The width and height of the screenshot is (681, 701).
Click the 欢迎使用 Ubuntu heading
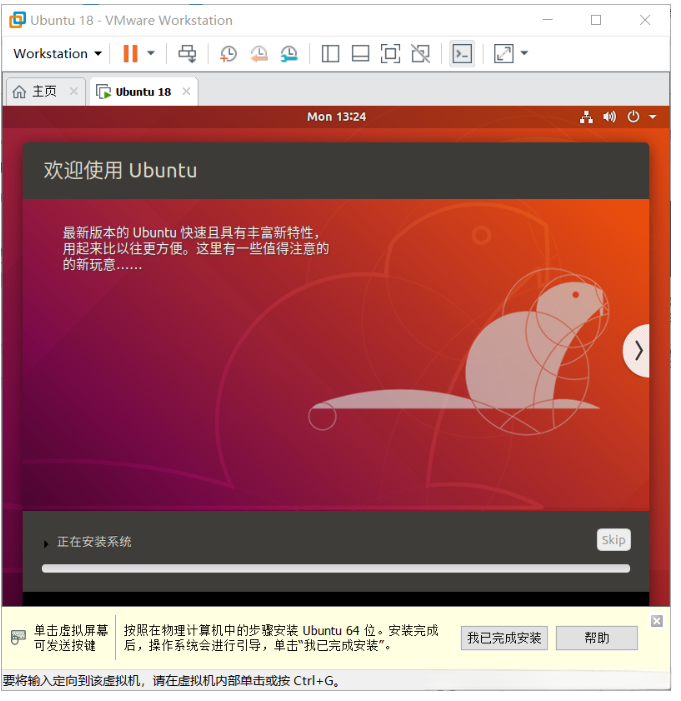(120, 170)
